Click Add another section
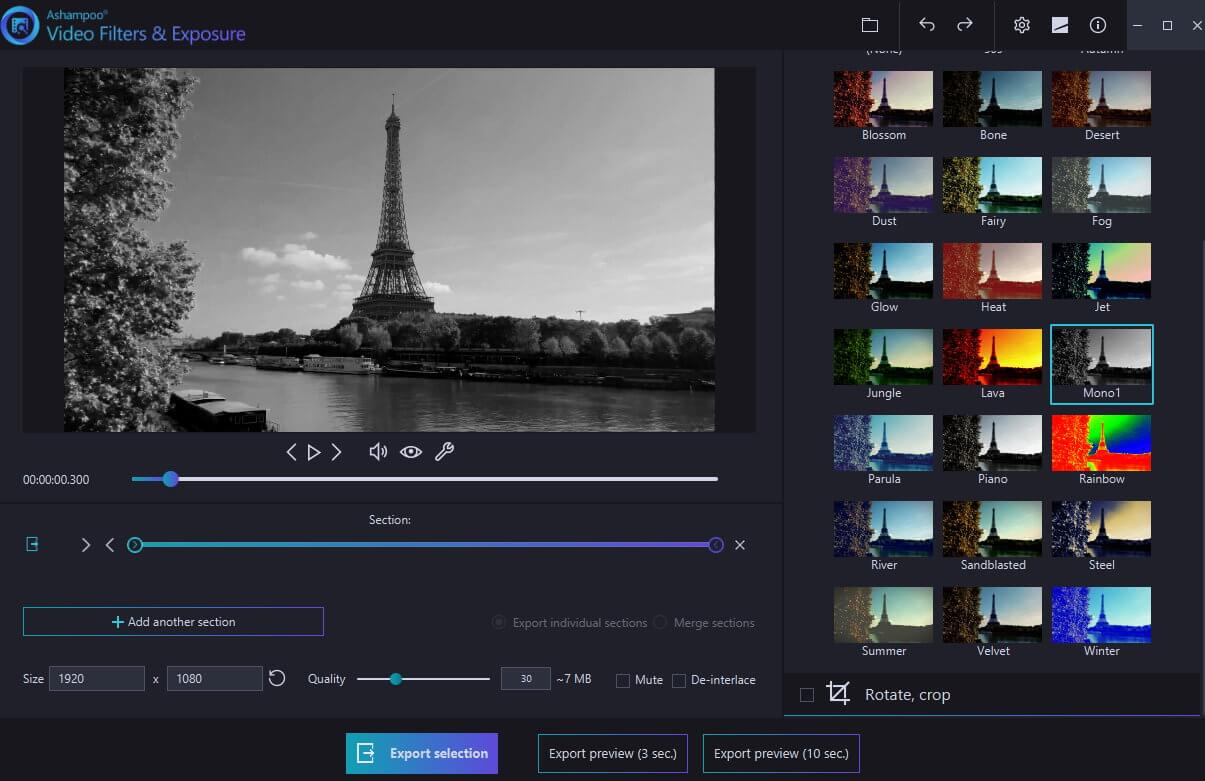 [x=173, y=621]
